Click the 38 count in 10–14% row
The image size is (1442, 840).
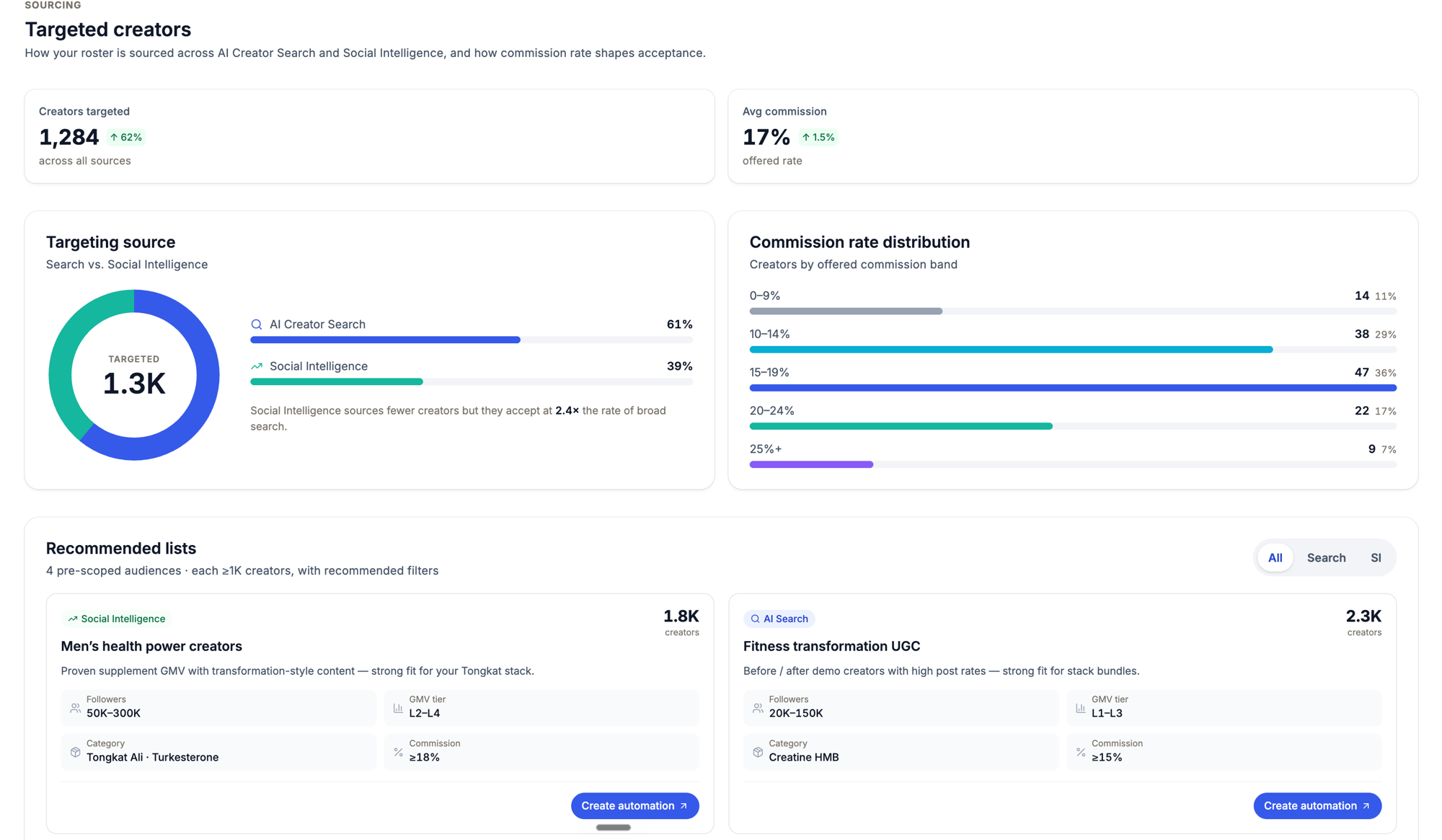pyautogui.click(x=1361, y=334)
